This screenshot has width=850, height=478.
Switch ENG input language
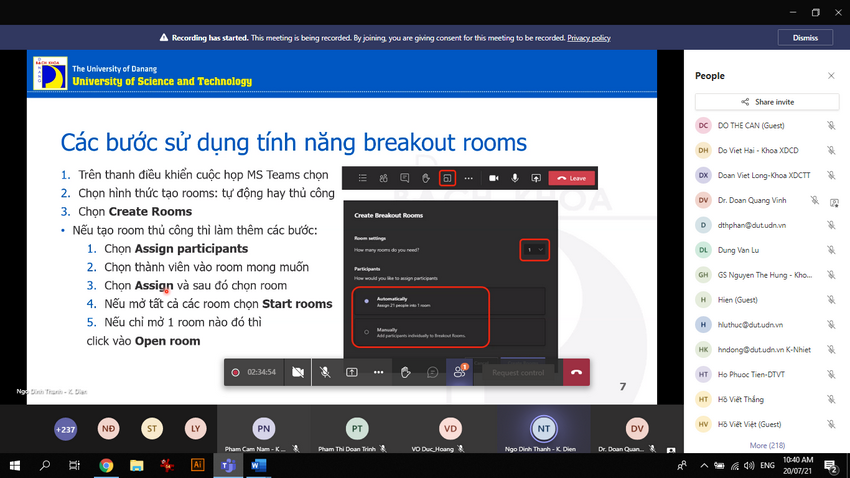pyautogui.click(x=767, y=466)
